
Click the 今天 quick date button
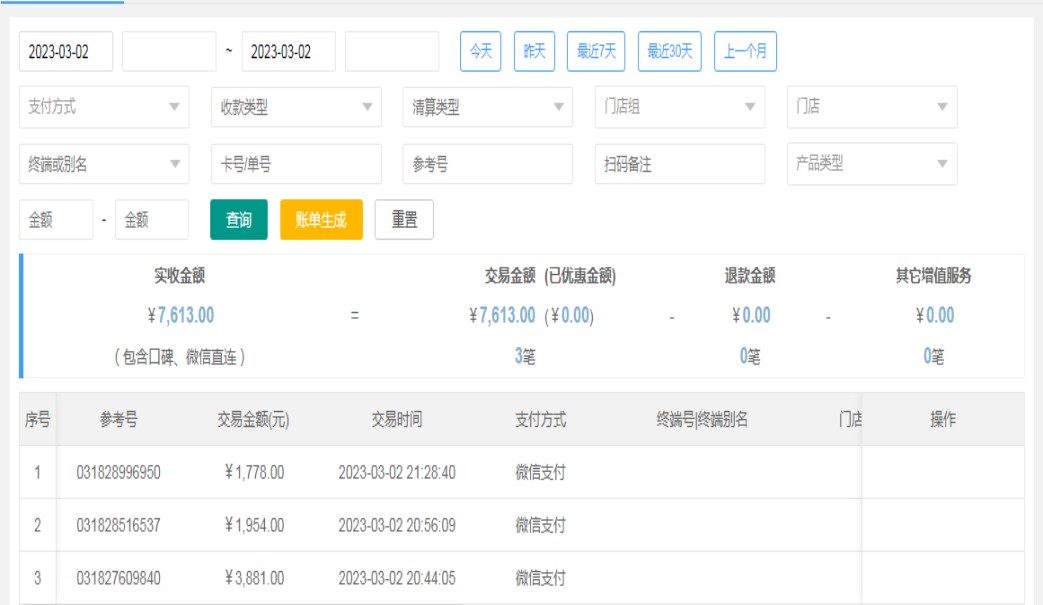pyautogui.click(x=480, y=52)
